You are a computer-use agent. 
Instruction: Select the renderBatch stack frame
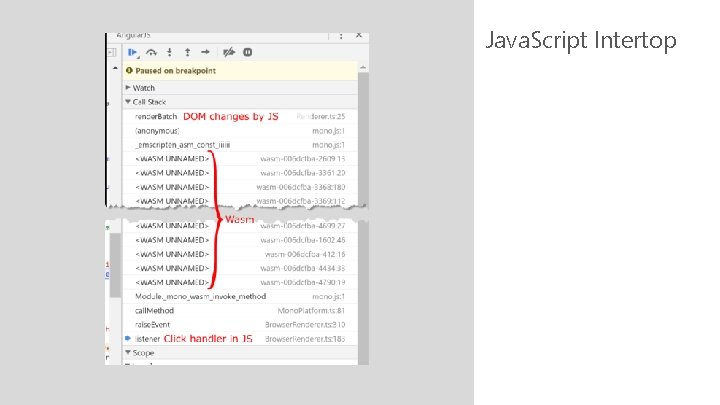(x=240, y=117)
